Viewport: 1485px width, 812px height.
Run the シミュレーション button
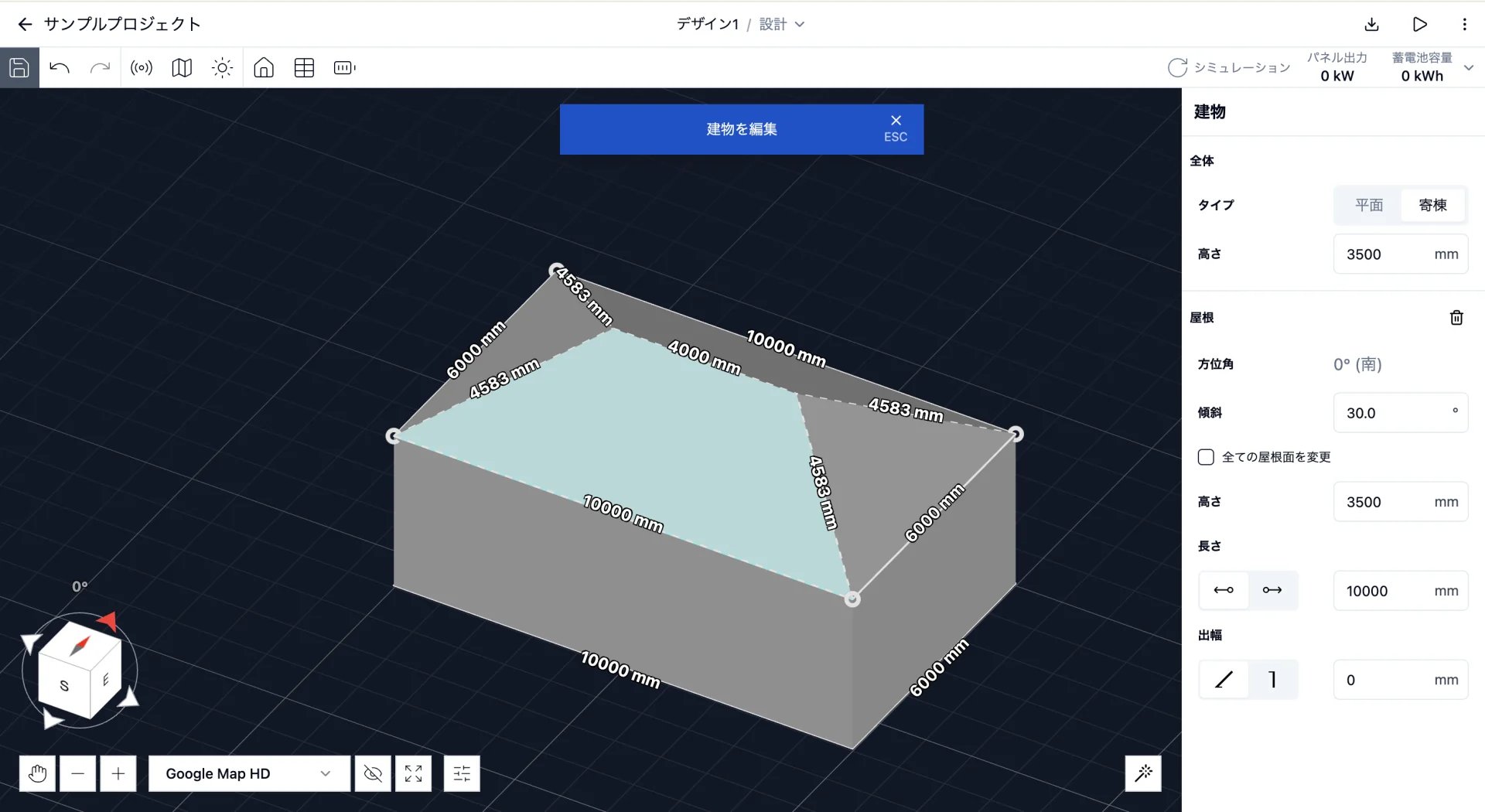1229,68
